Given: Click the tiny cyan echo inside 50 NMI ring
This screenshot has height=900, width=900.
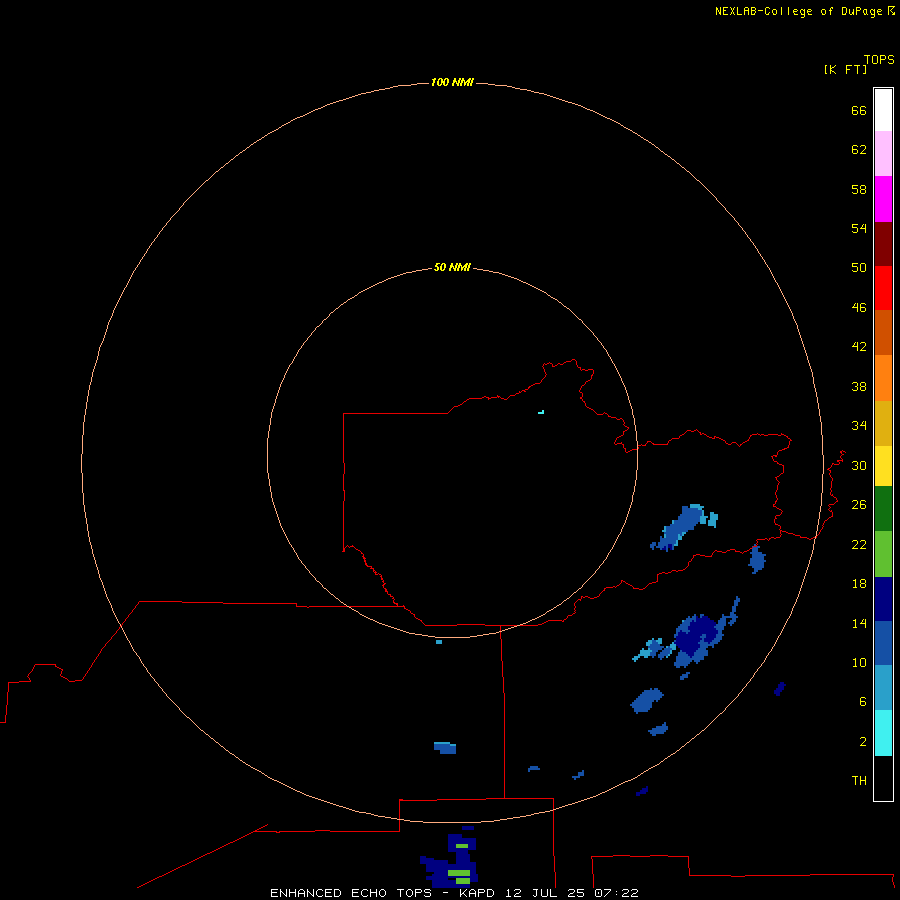Looking at the screenshot, I should [x=541, y=412].
